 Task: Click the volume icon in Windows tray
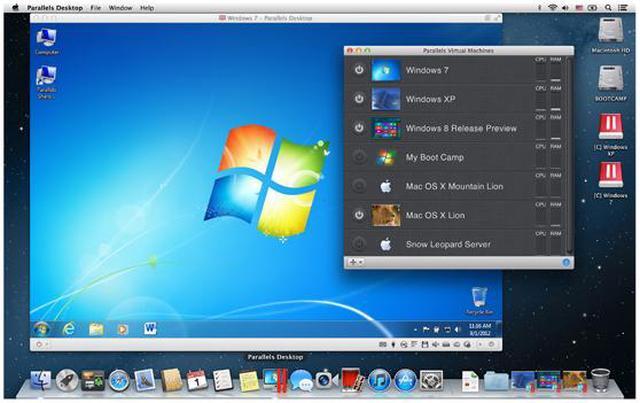(457, 330)
